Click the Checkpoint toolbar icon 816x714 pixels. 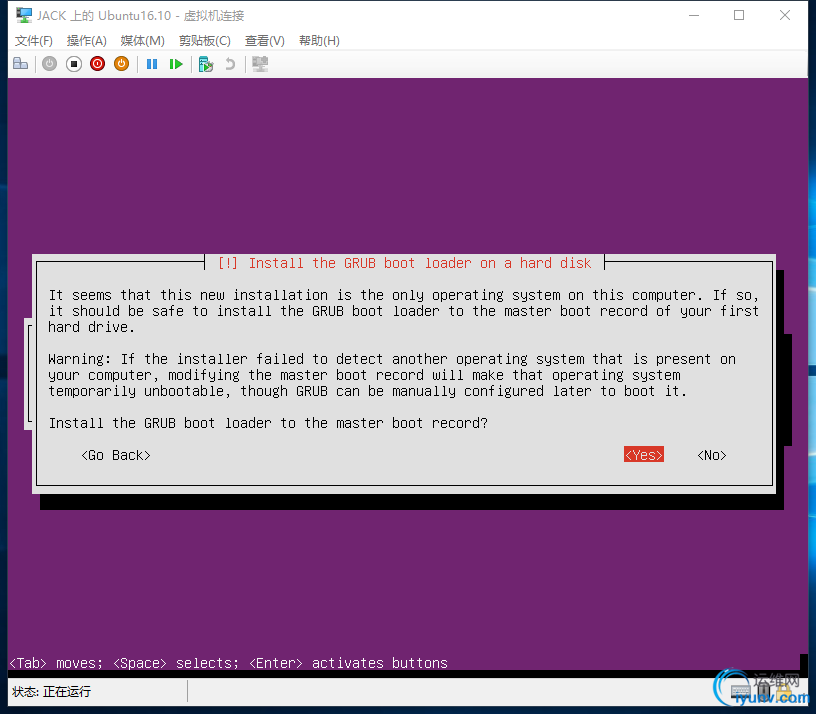(206, 64)
